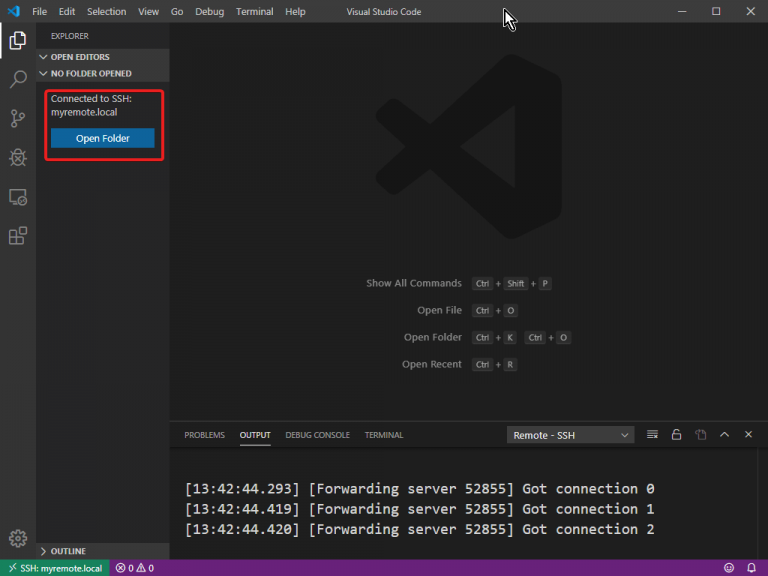Switch to the Debug Console tab
The width and height of the screenshot is (768, 576).
(x=317, y=435)
